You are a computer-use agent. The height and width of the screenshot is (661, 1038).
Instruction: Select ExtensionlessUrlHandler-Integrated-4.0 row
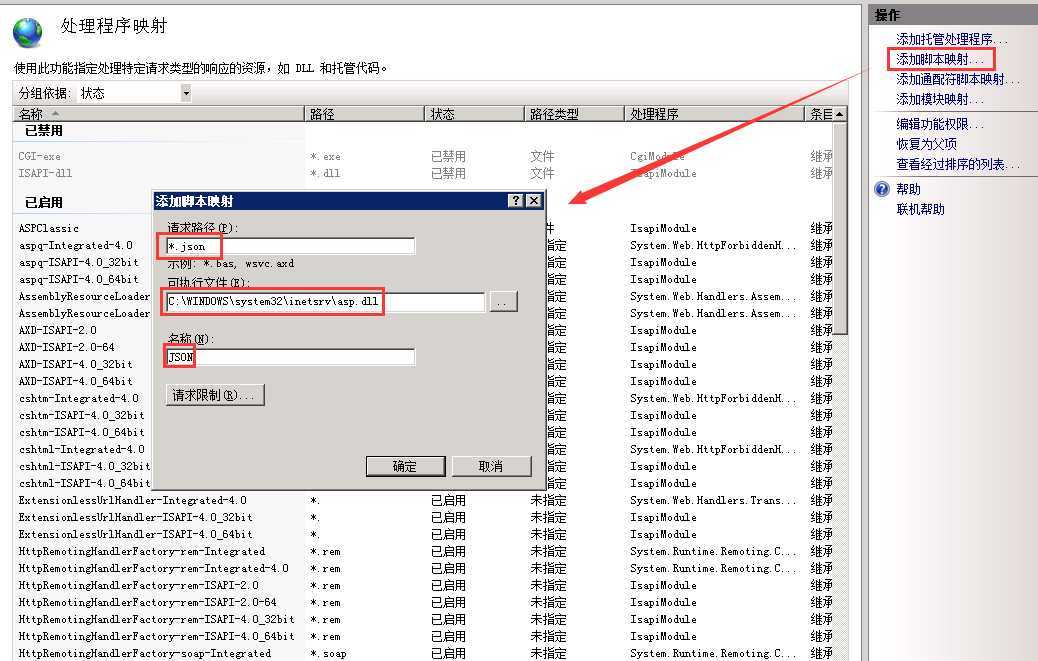pos(424,500)
